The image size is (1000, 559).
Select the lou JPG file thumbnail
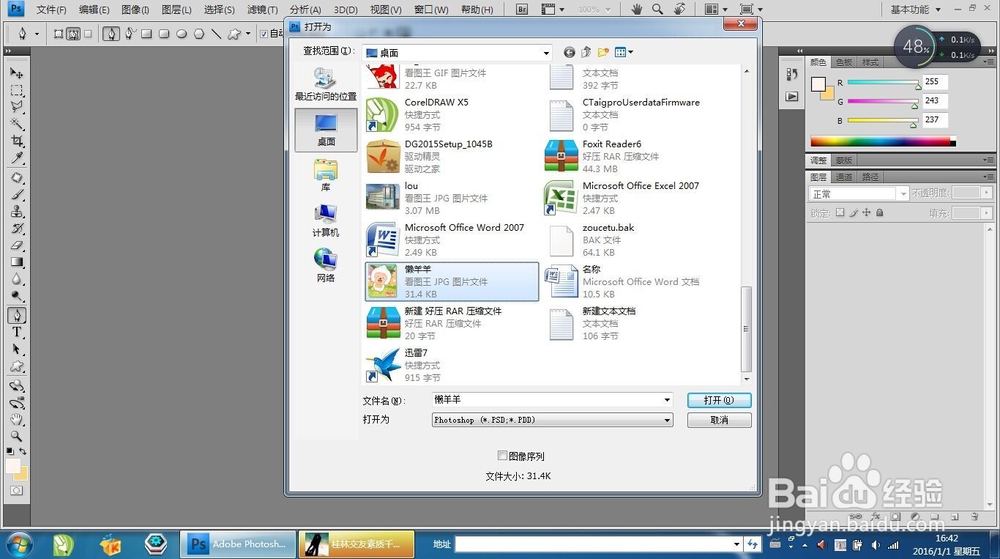pos(382,197)
